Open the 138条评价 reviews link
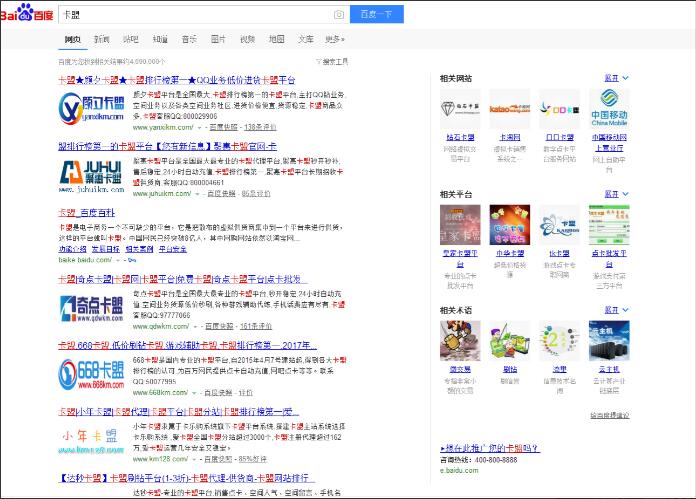Screen dimensions: 696x499 tap(260, 128)
